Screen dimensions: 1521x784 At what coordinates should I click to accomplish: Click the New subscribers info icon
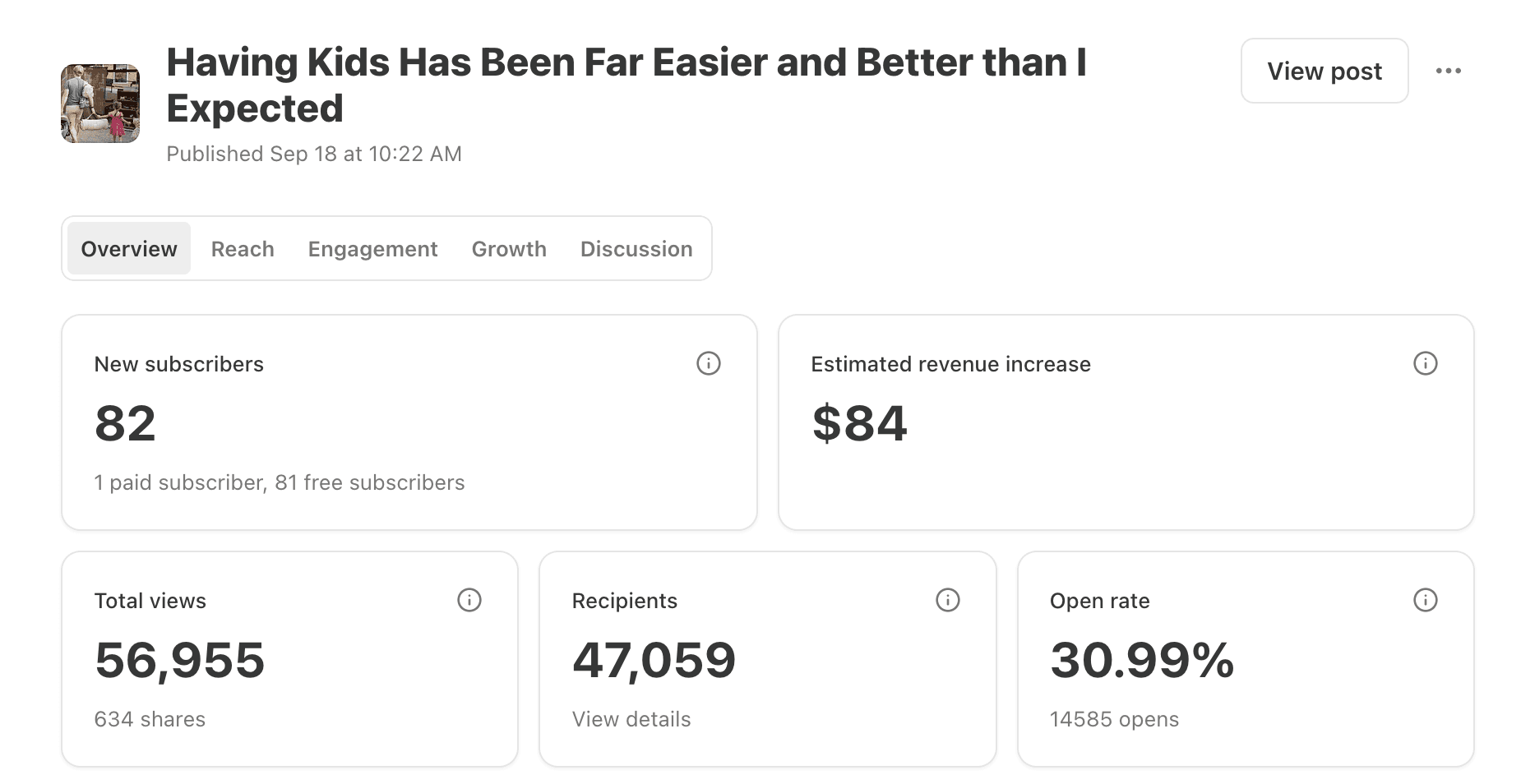pyautogui.click(x=708, y=363)
